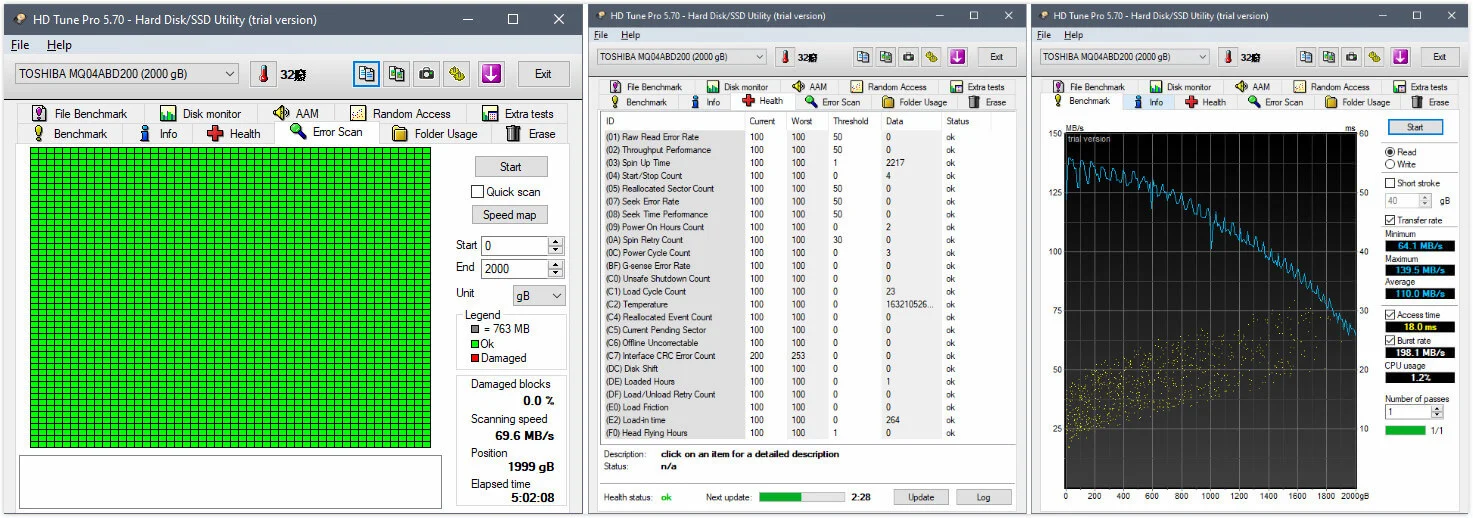Open Help menu in the left window
Screen dimensions: 1473x518
click(59, 45)
